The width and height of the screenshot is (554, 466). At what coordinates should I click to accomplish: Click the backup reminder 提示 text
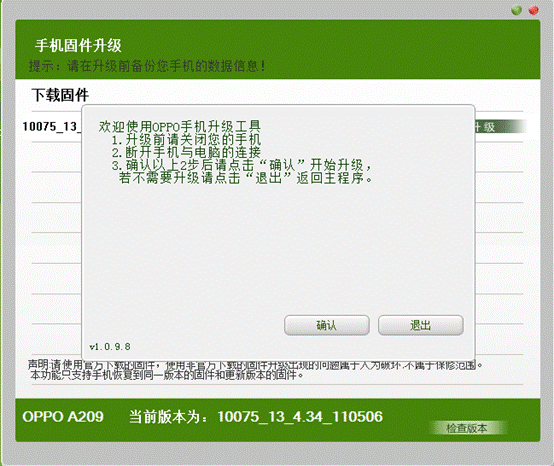147,66
